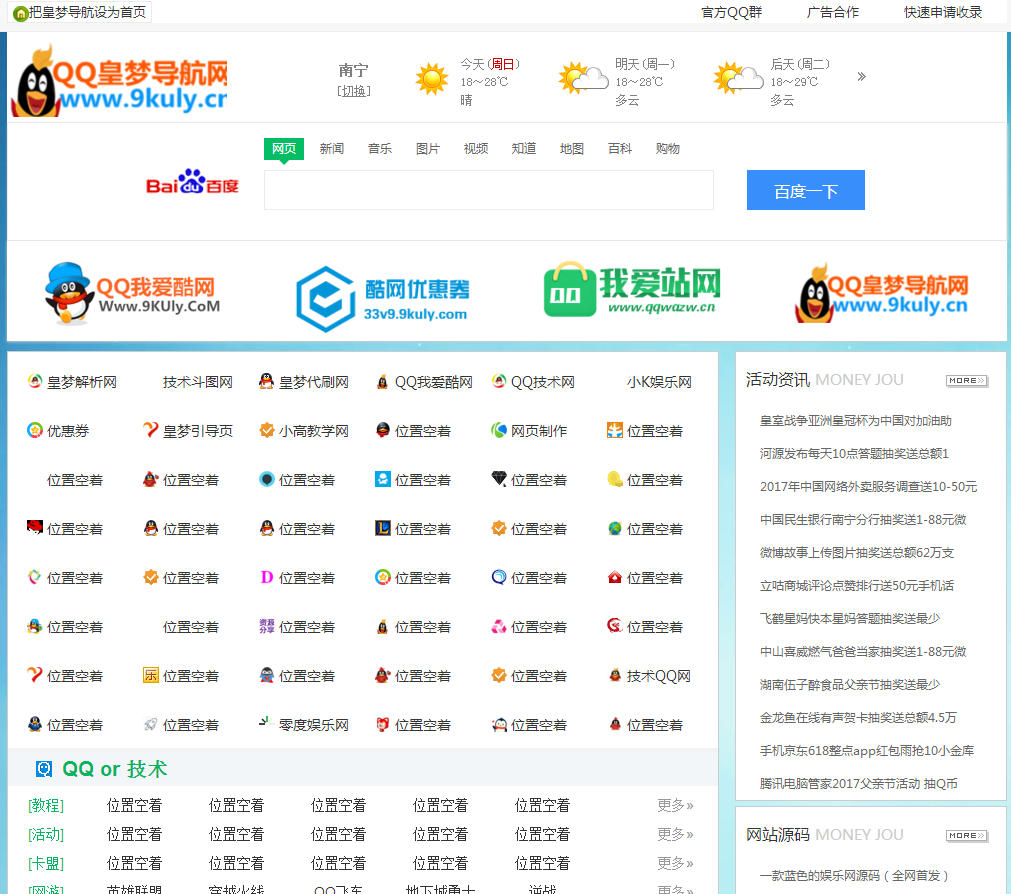Open the 快速申请收录 link
Screen dimensions: 1011x894
(943, 13)
